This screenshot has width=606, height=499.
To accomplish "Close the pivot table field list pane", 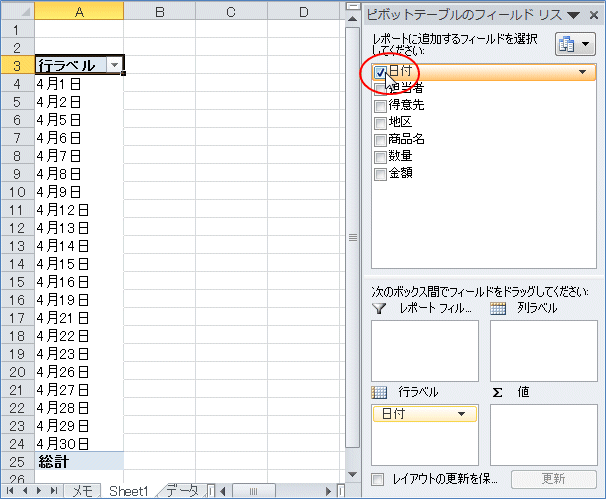I will [x=594, y=15].
